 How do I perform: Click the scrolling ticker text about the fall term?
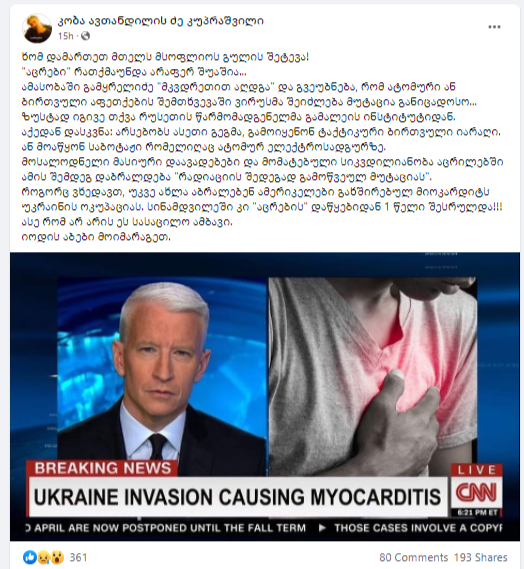click(x=166, y=528)
